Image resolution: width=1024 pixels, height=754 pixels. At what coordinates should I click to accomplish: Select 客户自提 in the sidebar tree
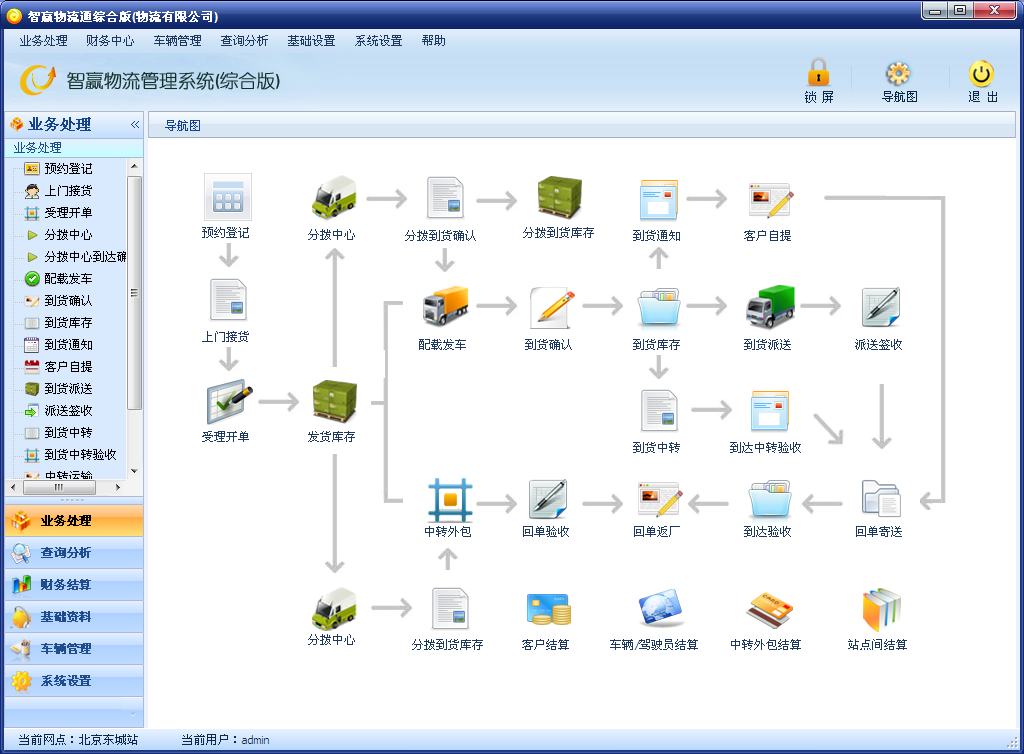[68, 367]
